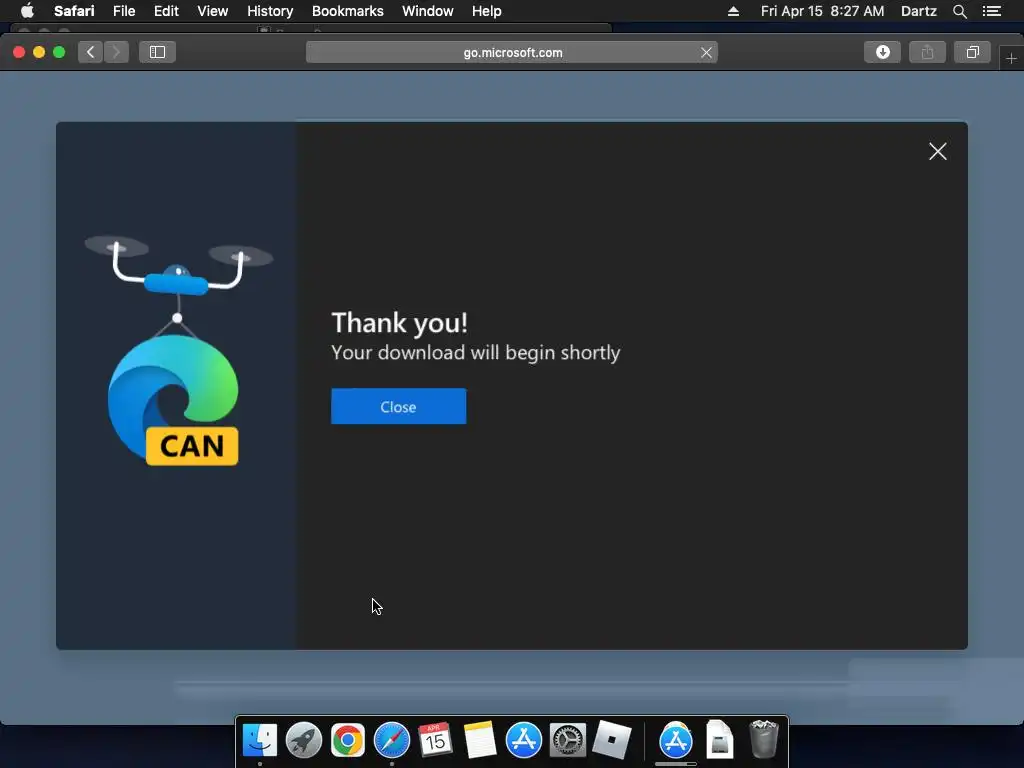Click the date and time in menu bar
This screenshot has height=768, width=1024.
click(x=822, y=11)
